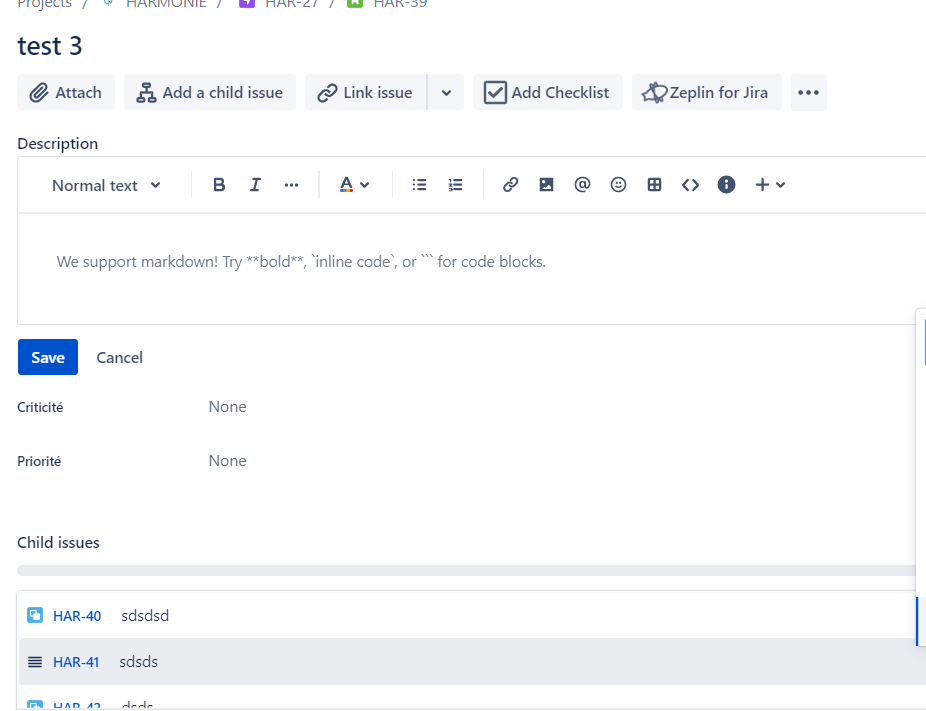Open the more actions ellipsis menu
Screen dimensions: 926x711
click(x=808, y=92)
